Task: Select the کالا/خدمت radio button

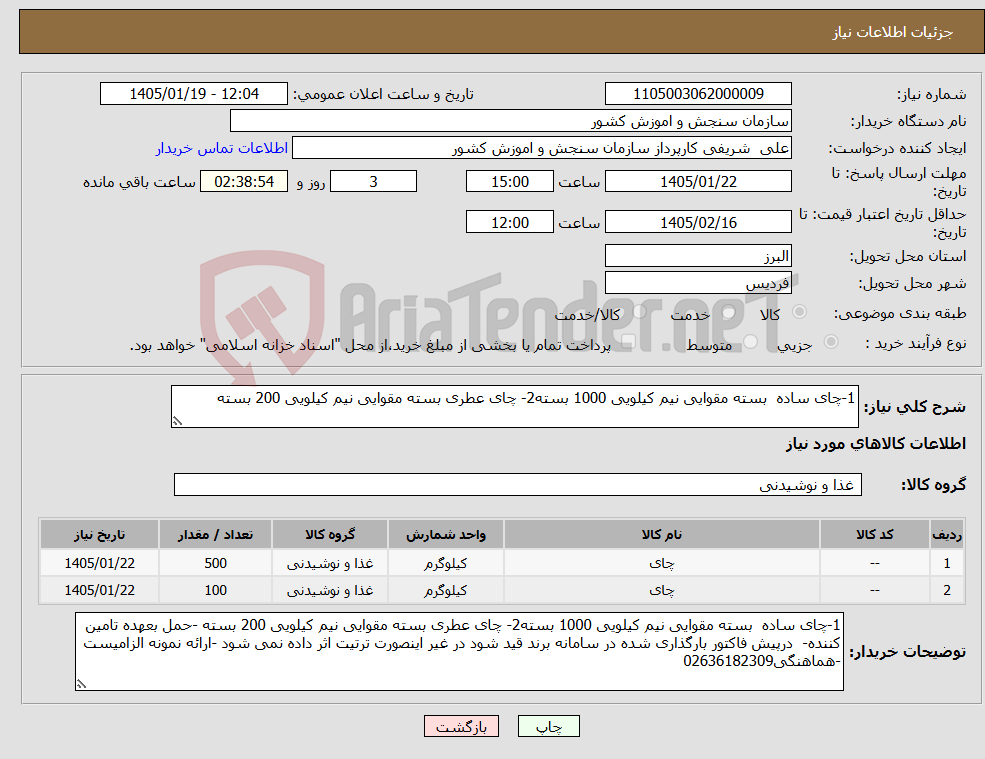Action: (640, 312)
